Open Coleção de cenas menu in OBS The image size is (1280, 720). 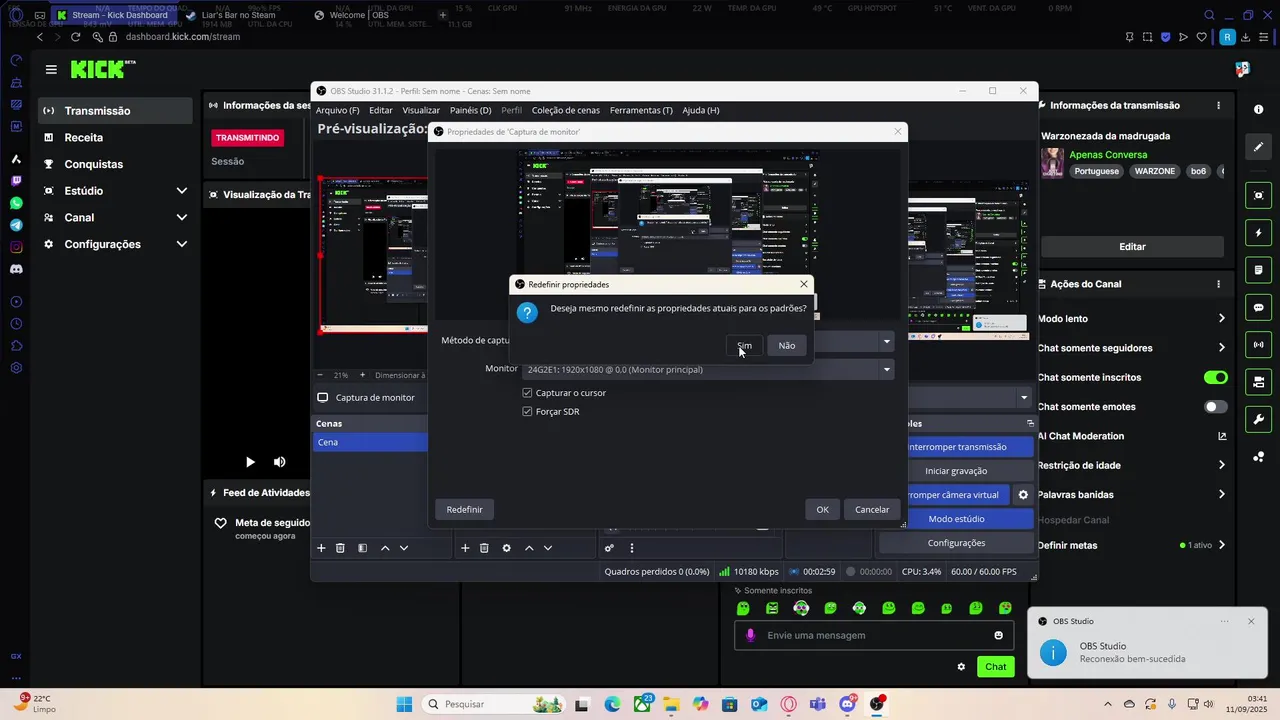point(566,110)
